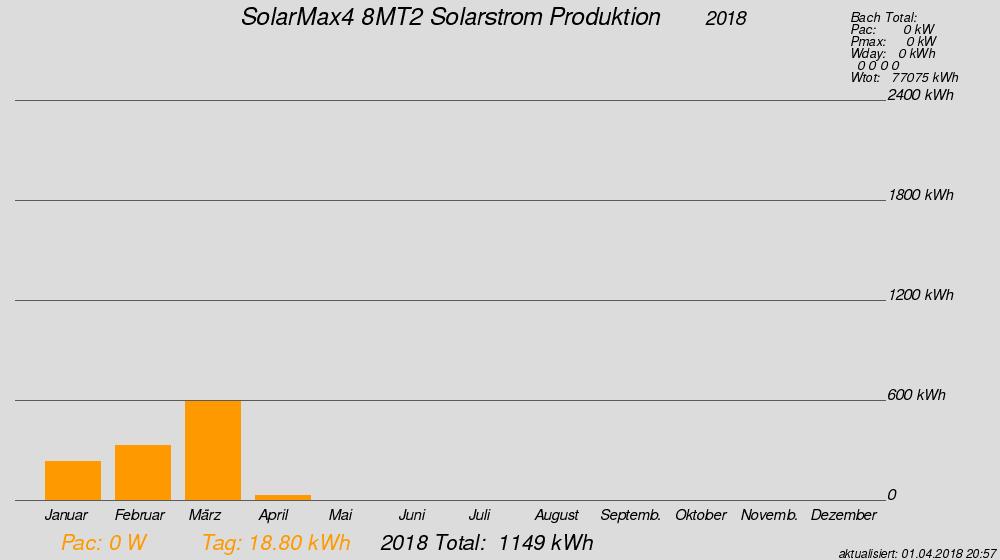Click the 'Wtot: 77075 kWh' line
Screen dimensions: 1000x560
tap(904, 78)
